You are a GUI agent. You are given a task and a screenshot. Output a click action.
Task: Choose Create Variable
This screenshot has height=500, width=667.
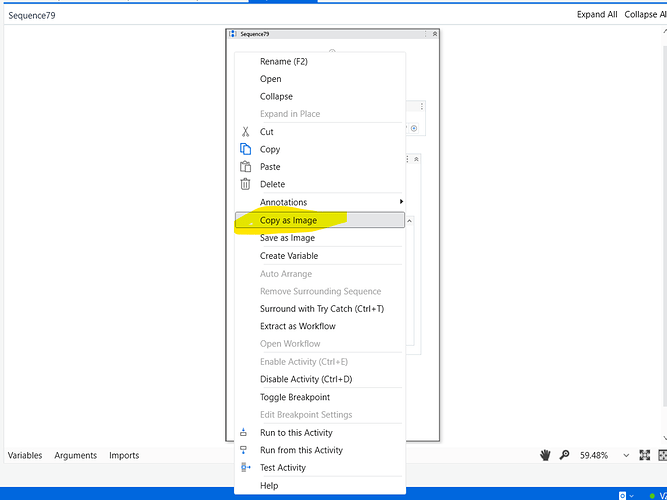coord(289,255)
